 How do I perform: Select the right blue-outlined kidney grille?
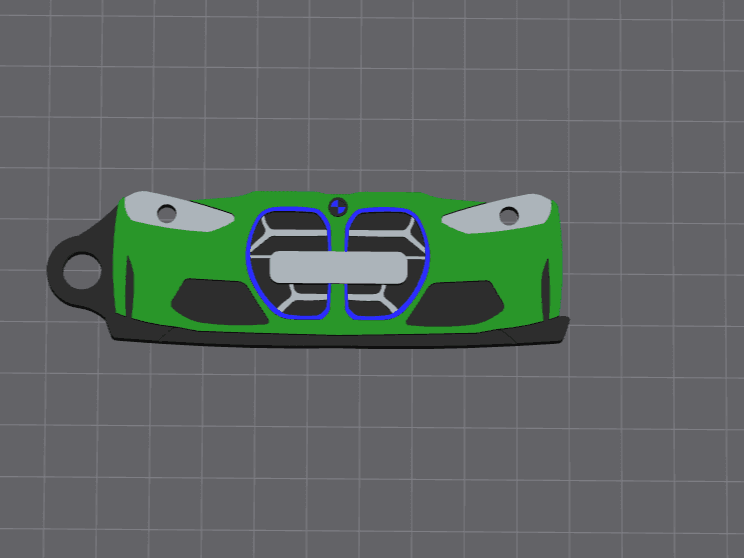(x=388, y=263)
